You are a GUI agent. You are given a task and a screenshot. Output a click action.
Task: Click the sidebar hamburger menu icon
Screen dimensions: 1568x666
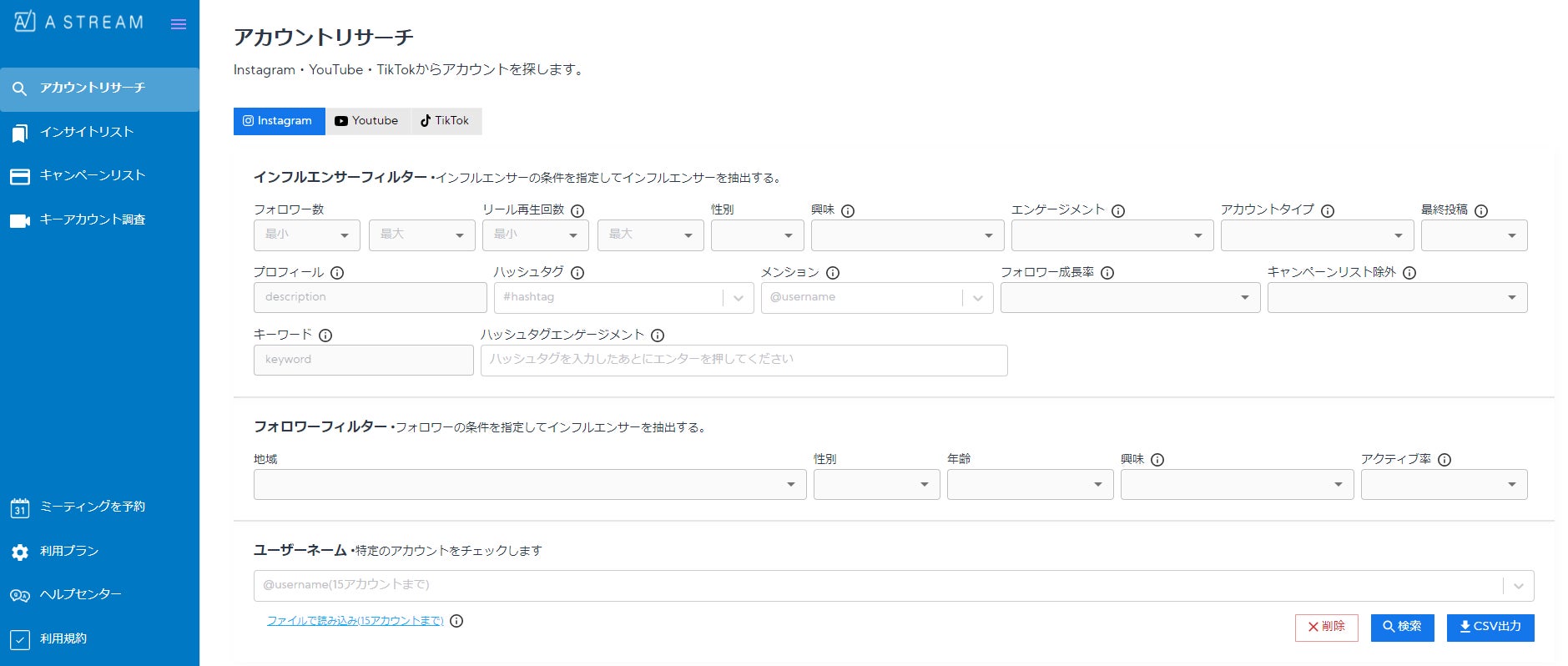pos(178,24)
